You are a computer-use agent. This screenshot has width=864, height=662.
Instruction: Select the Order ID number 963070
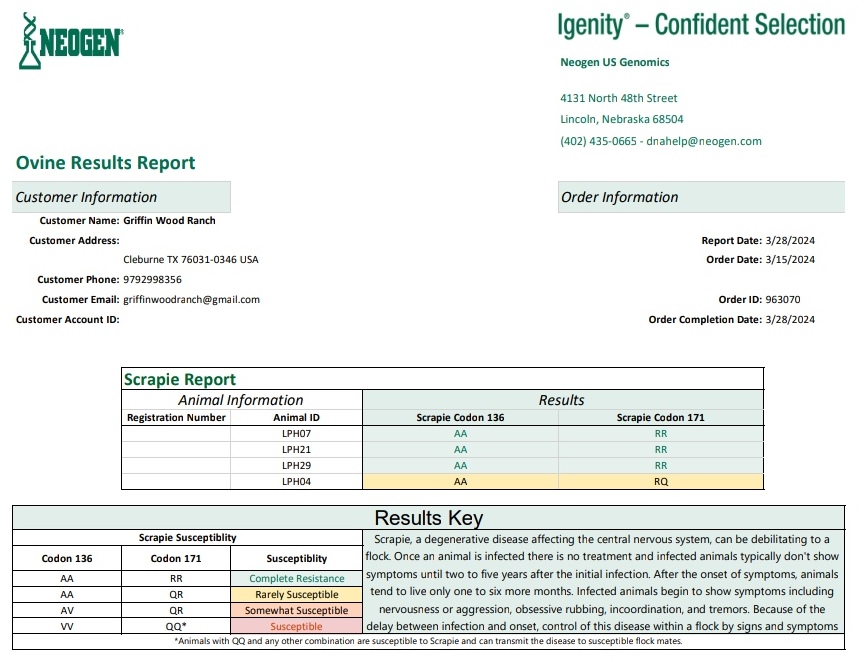coord(783,300)
